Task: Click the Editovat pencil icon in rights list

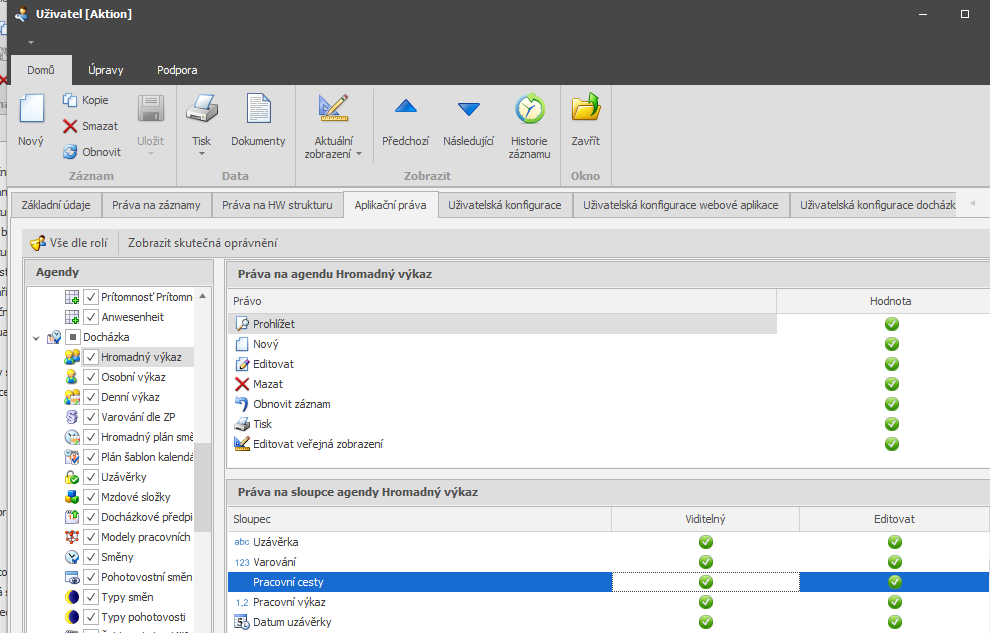Action: coord(242,364)
